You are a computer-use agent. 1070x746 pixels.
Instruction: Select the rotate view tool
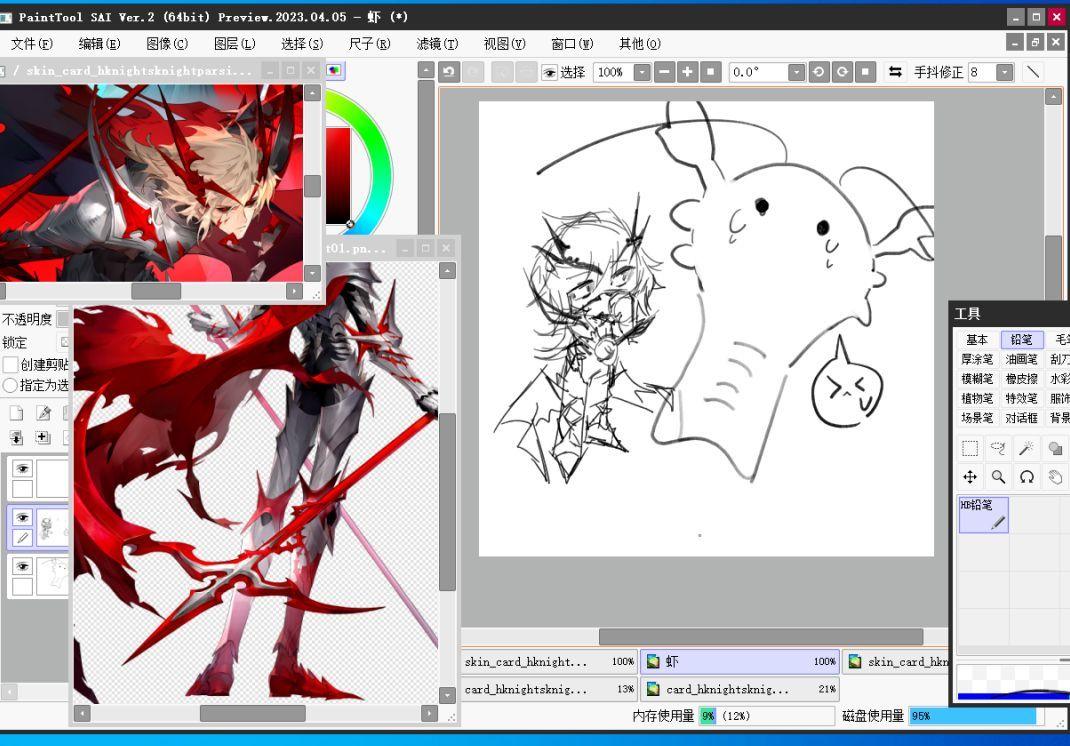[x=1026, y=476]
